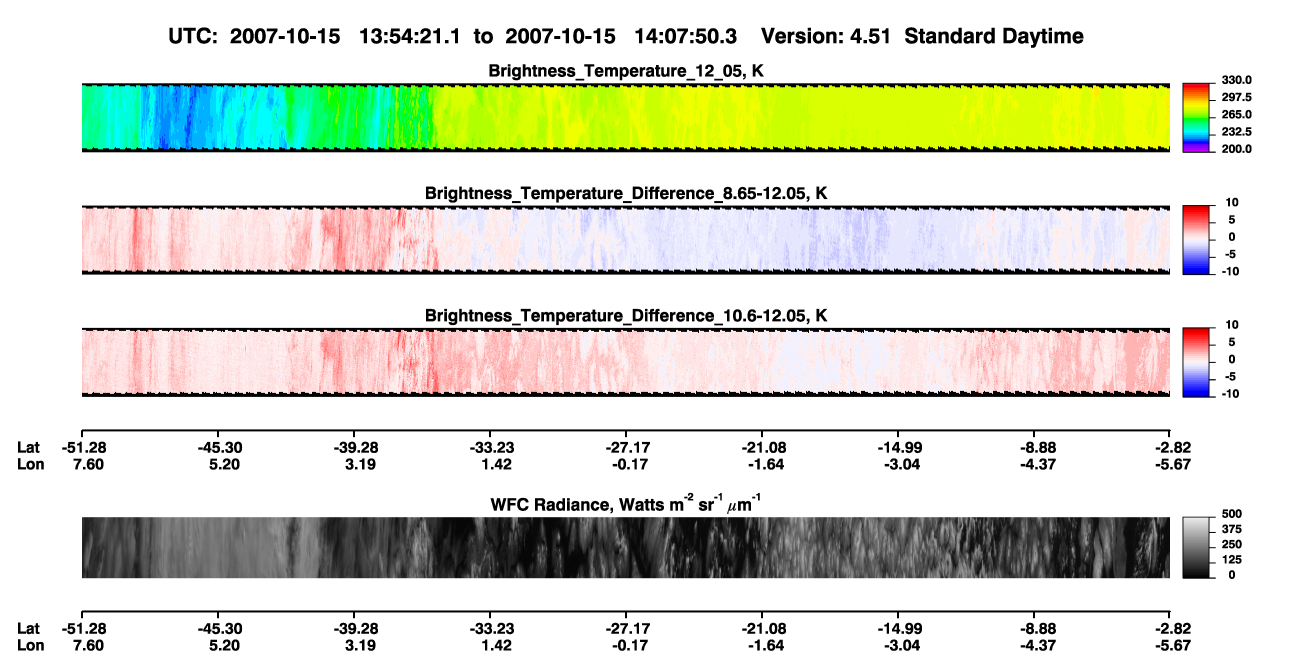This screenshot has height=667, width=1300.
Task: Click the upper axis latitude -51.28 label
Action: pyautogui.click(x=82, y=448)
